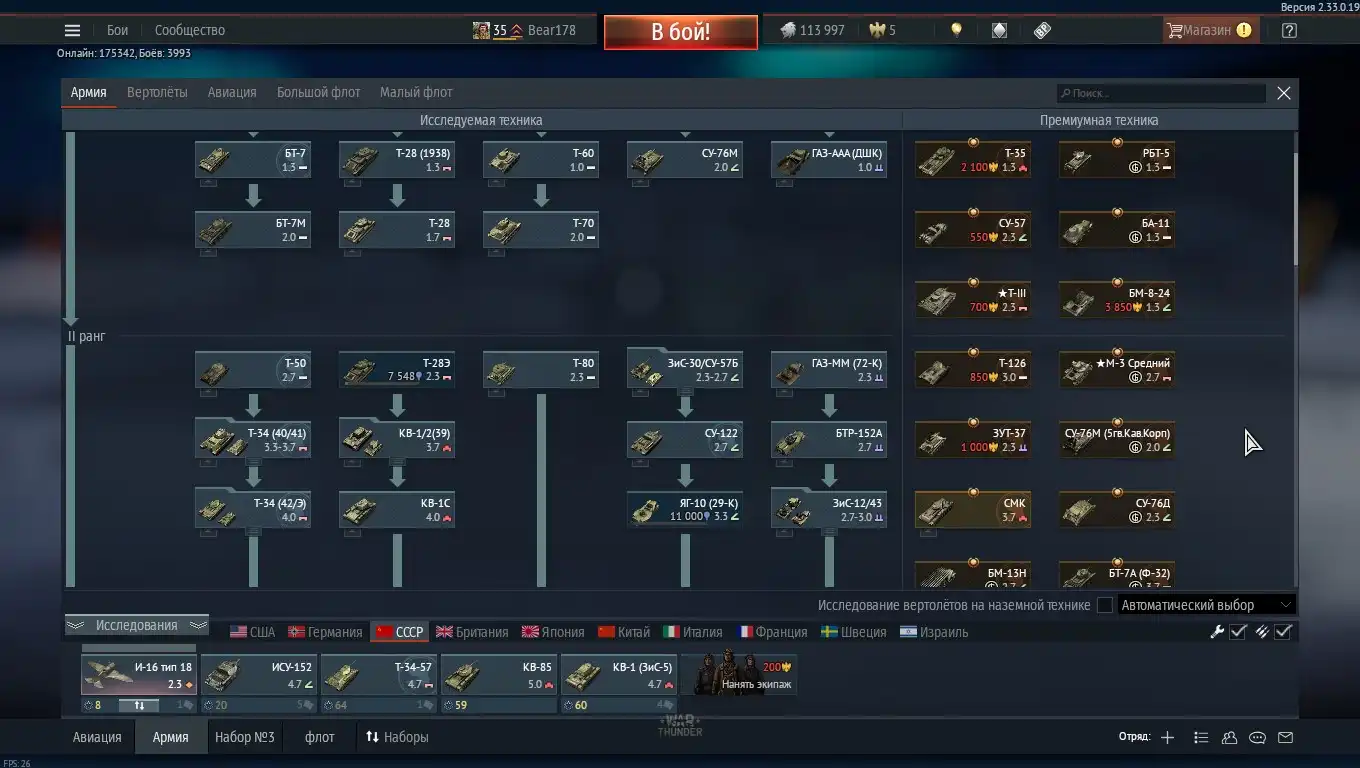
Task: Open the hamburger main menu
Action: (x=72, y=30)
